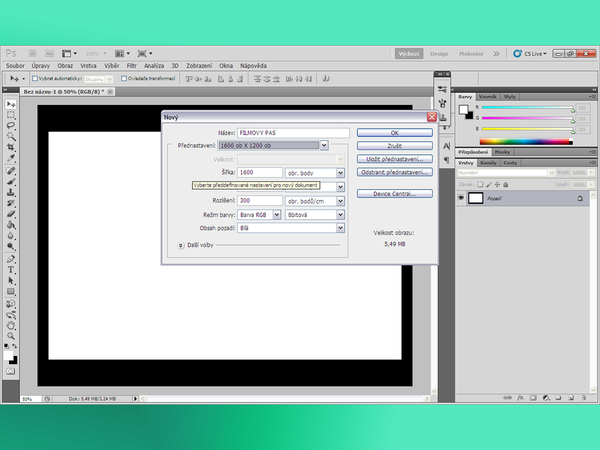Select the Rectangular Marquee tool

click(11, 116)
